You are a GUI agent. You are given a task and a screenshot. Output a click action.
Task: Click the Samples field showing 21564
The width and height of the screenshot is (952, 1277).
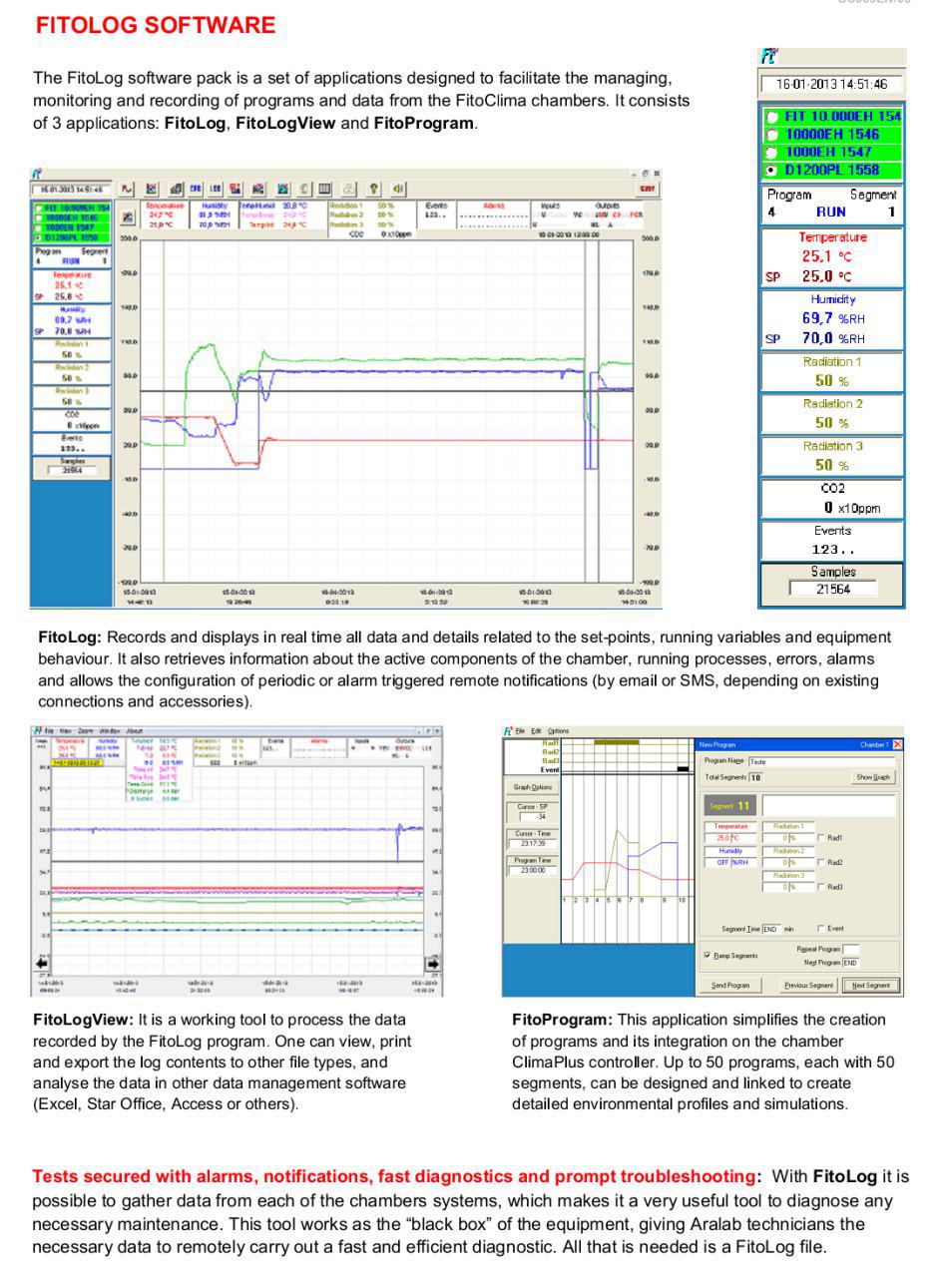pos(832,589)
